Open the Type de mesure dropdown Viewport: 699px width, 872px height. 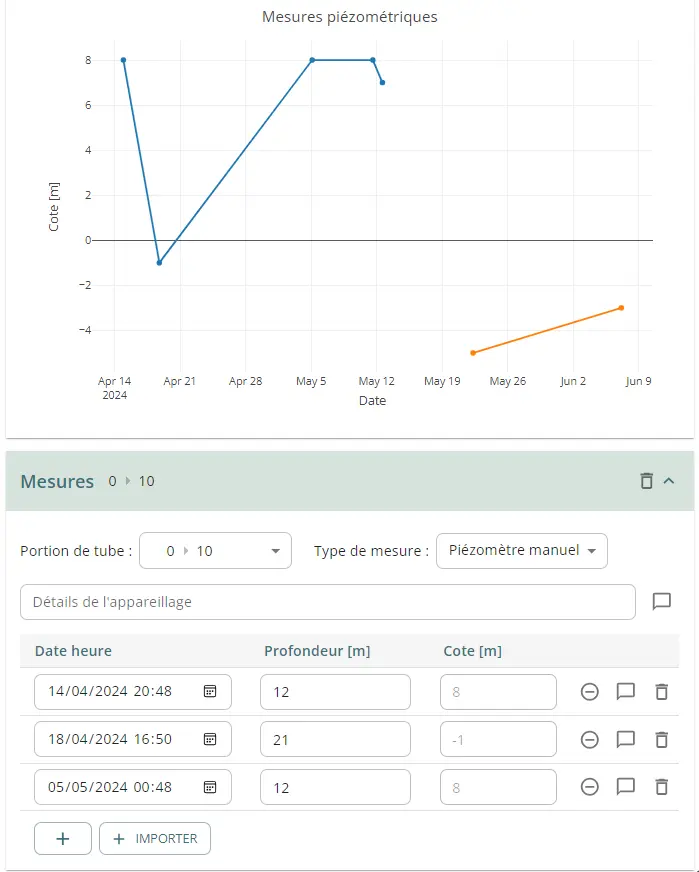521,551
